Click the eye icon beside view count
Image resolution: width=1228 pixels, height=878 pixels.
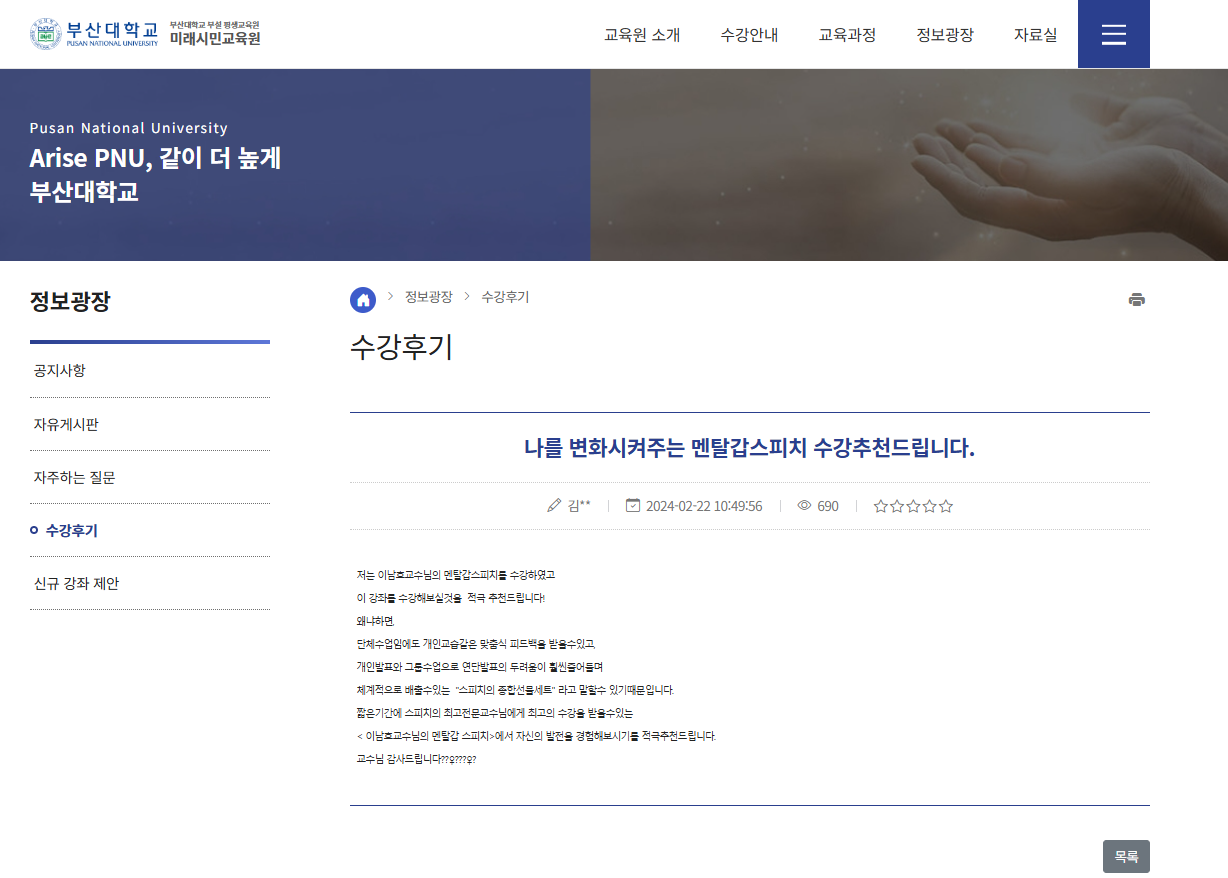[x=804, y=506]
